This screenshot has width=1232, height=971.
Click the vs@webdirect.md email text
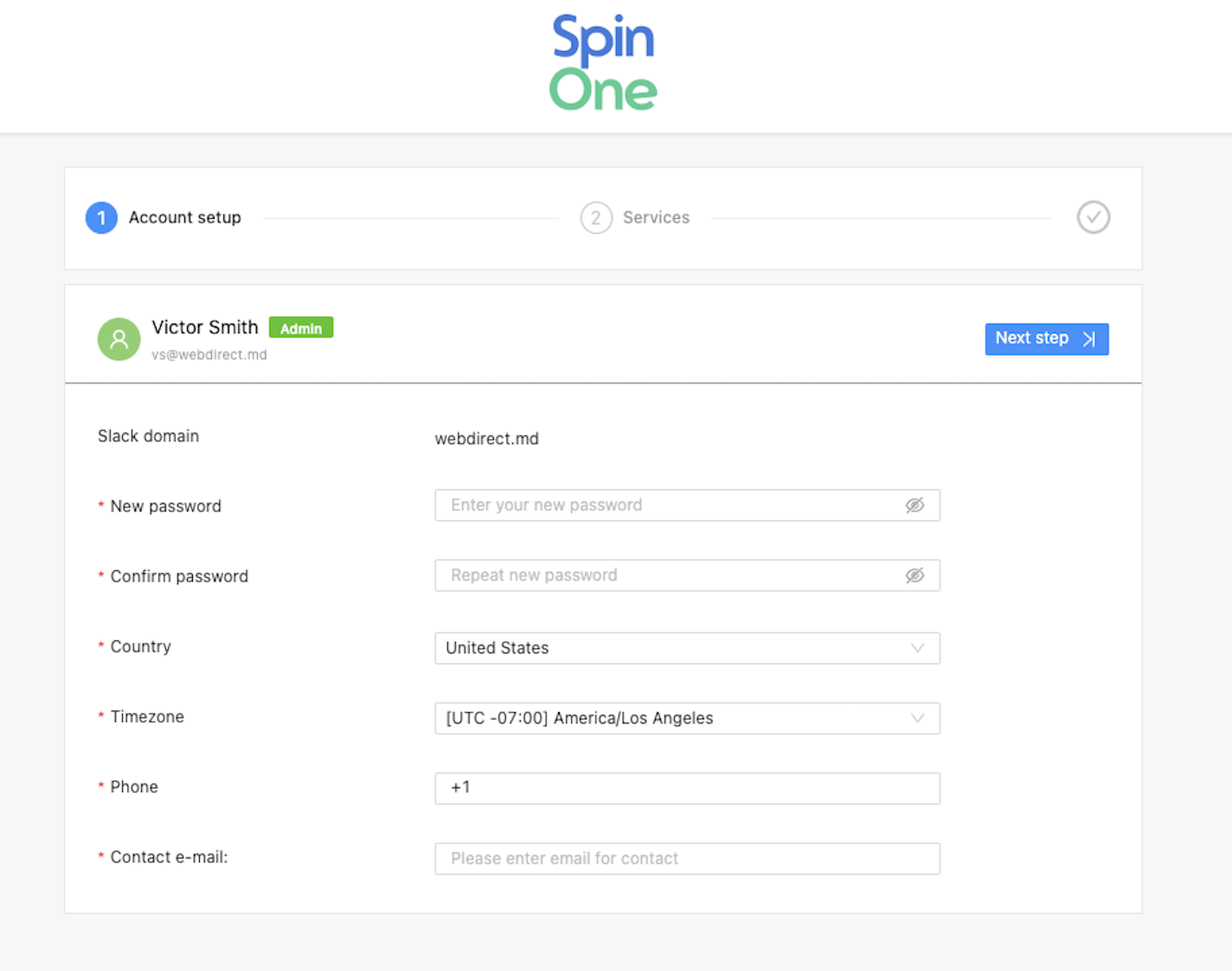pyautogui.click(x=209, y=355)
